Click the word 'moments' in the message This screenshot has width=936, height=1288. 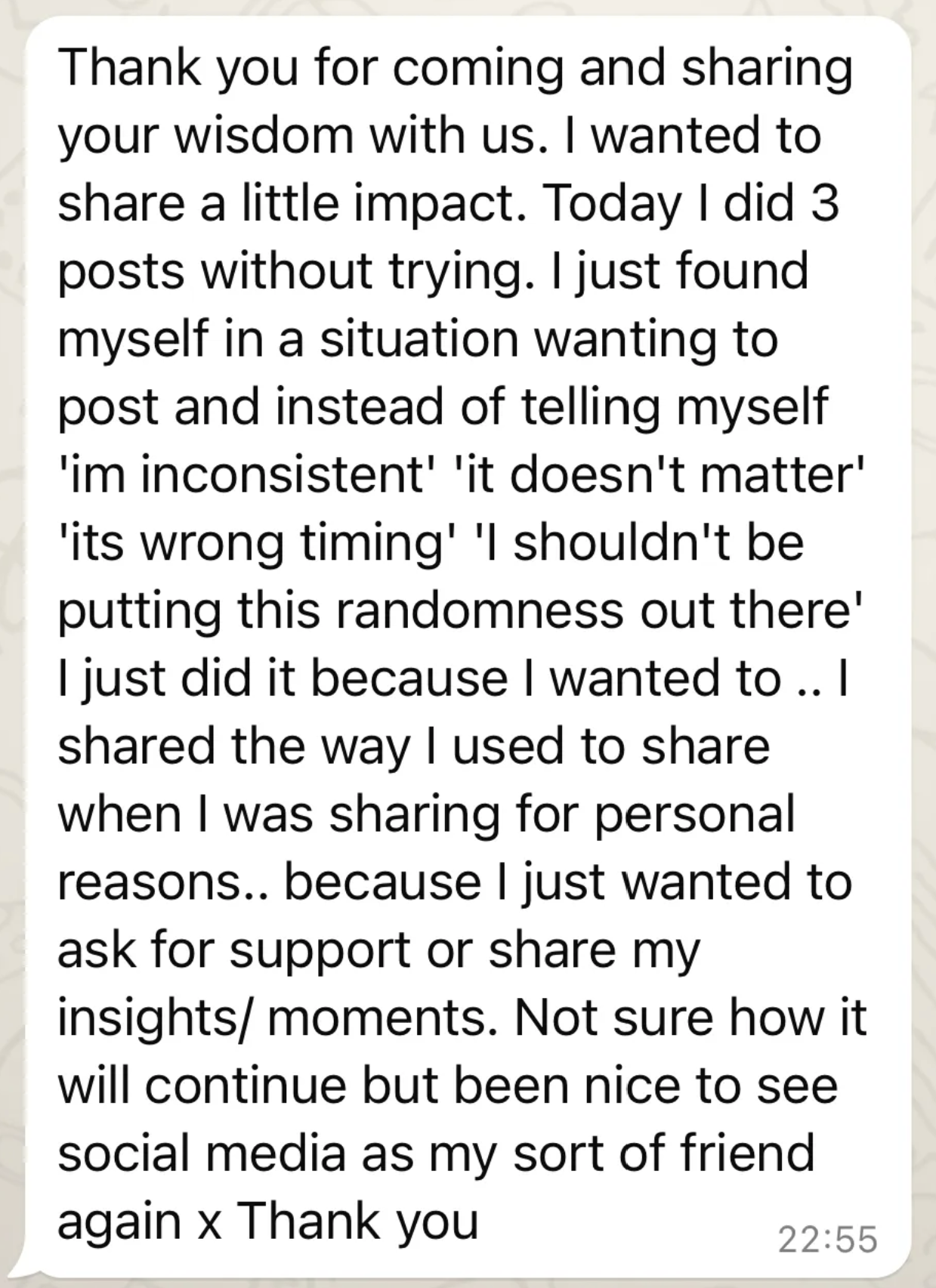point(375,1018)
